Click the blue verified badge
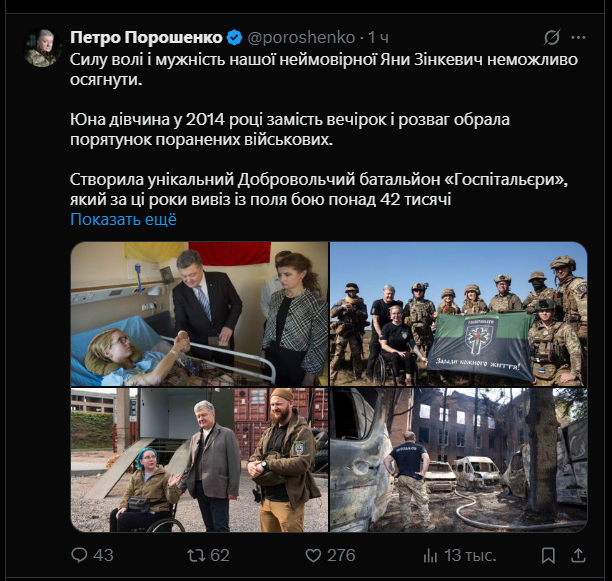Viewport: 612px width, 581px height. (x=234, y=37)
